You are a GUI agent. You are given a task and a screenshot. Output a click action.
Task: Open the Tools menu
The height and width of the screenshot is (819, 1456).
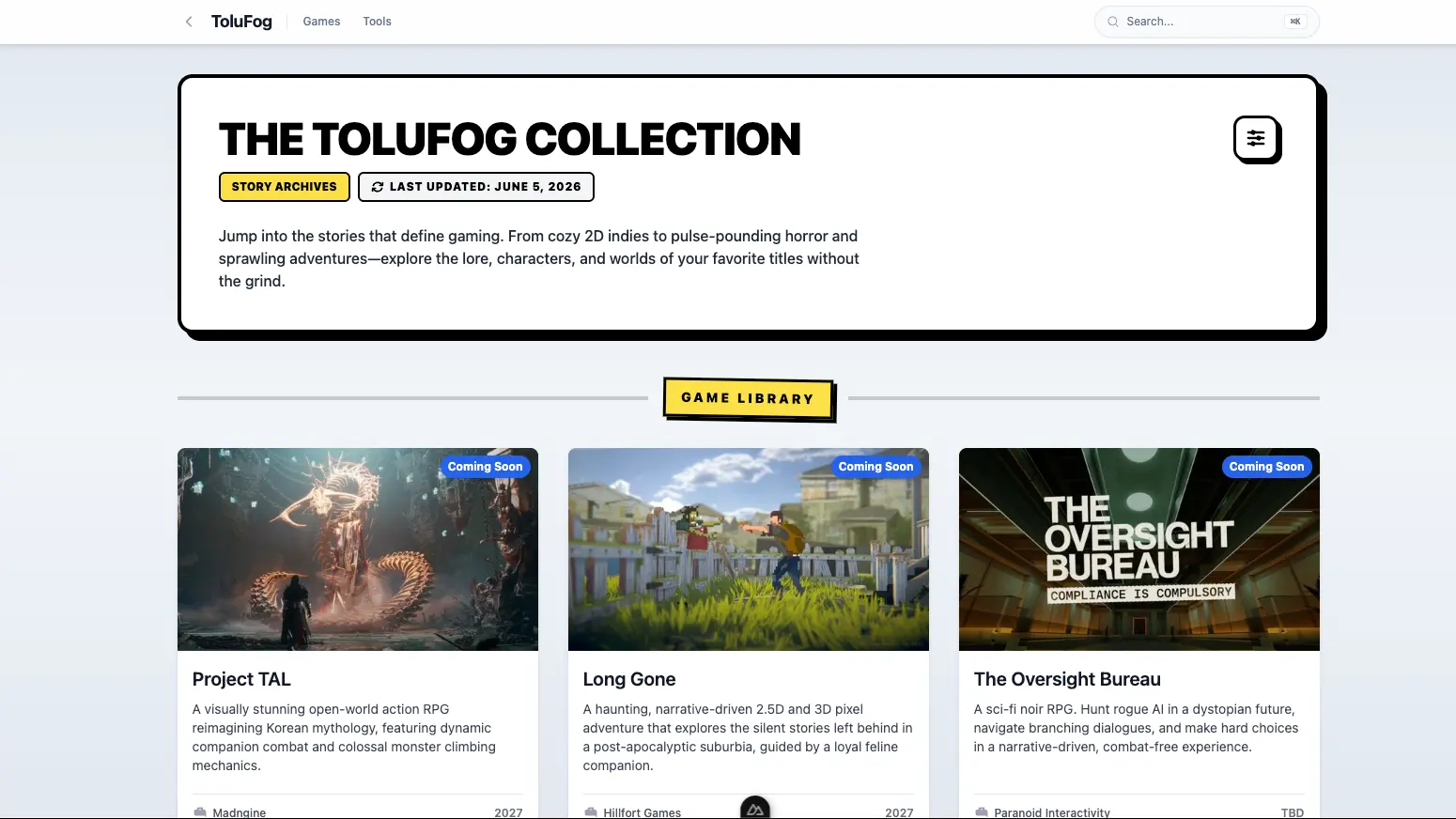pos(377,22)
